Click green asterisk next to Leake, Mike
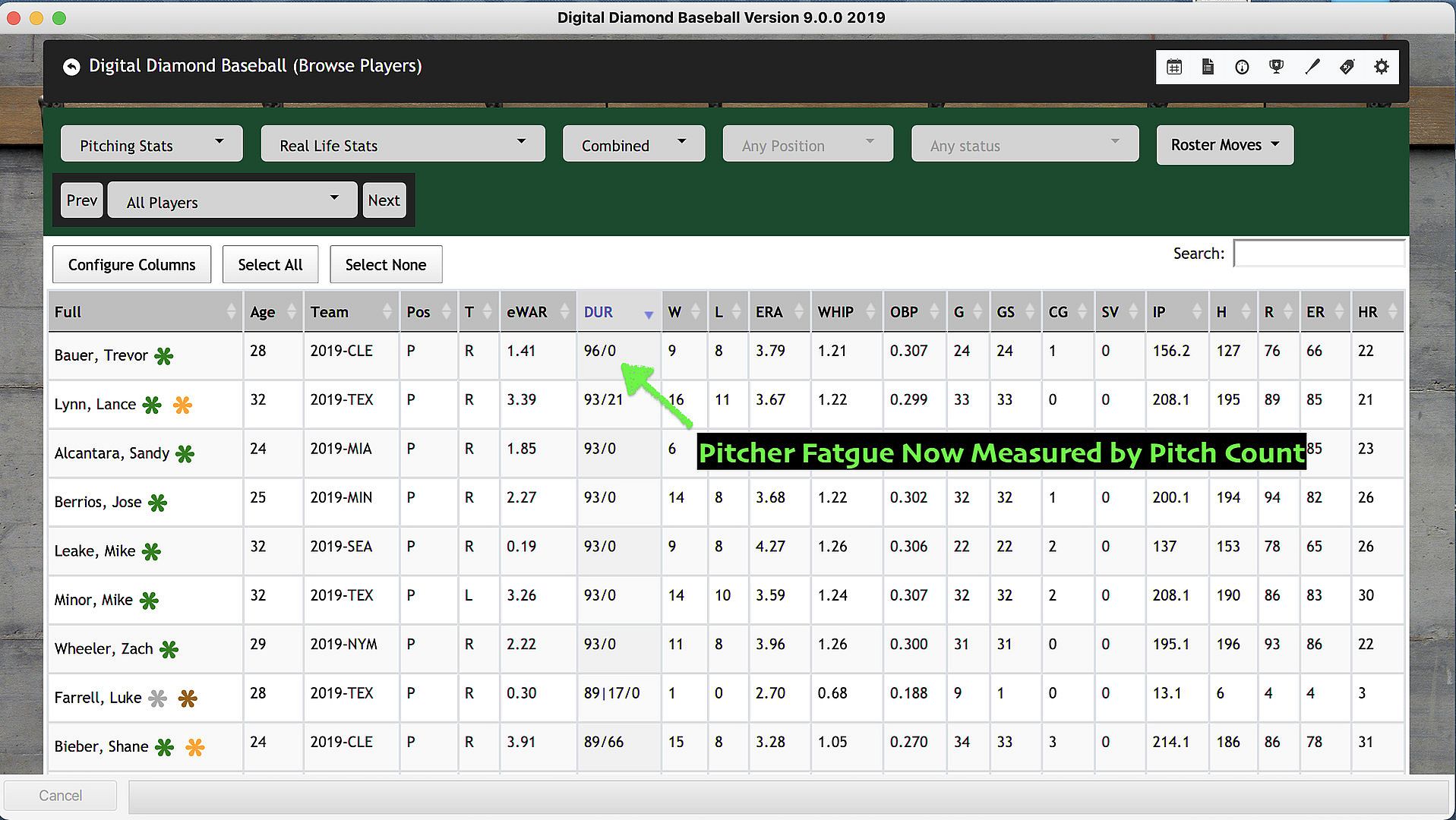The image size is (1456, 820). [151, 552]
